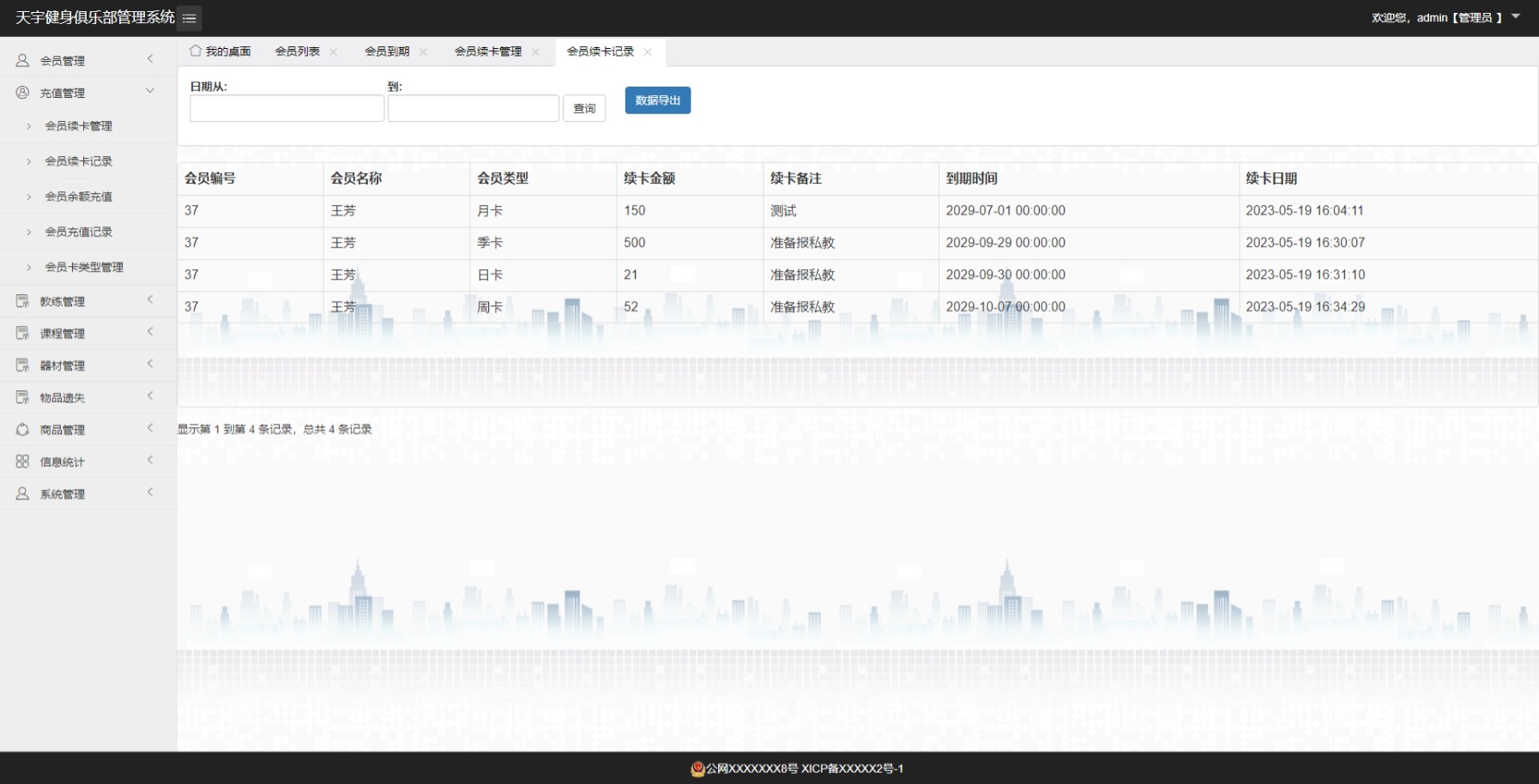This screenshot has width=1539, height=784.
Task: Close the 会员续卡记录 tab
Action: 648,51
